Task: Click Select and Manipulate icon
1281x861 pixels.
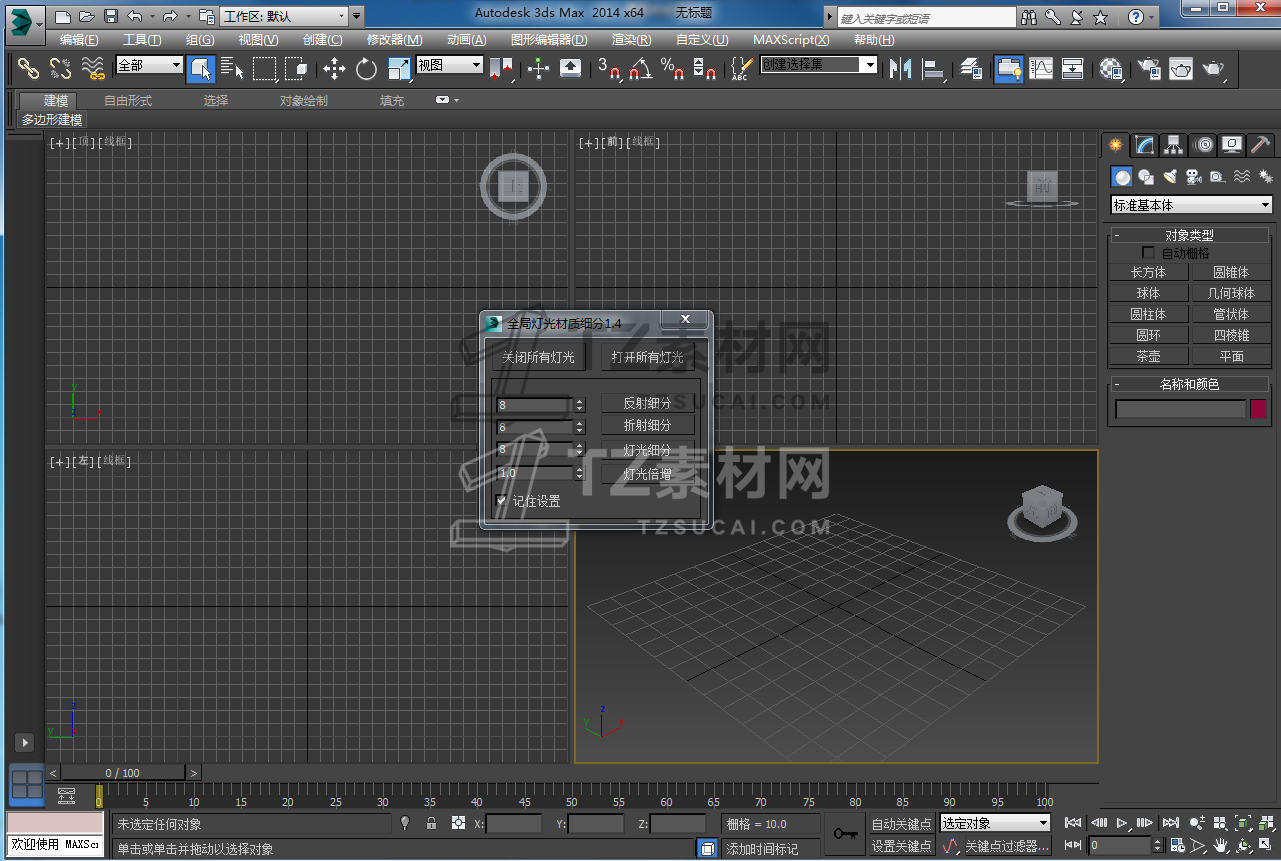Action: (x=539, y=68)
